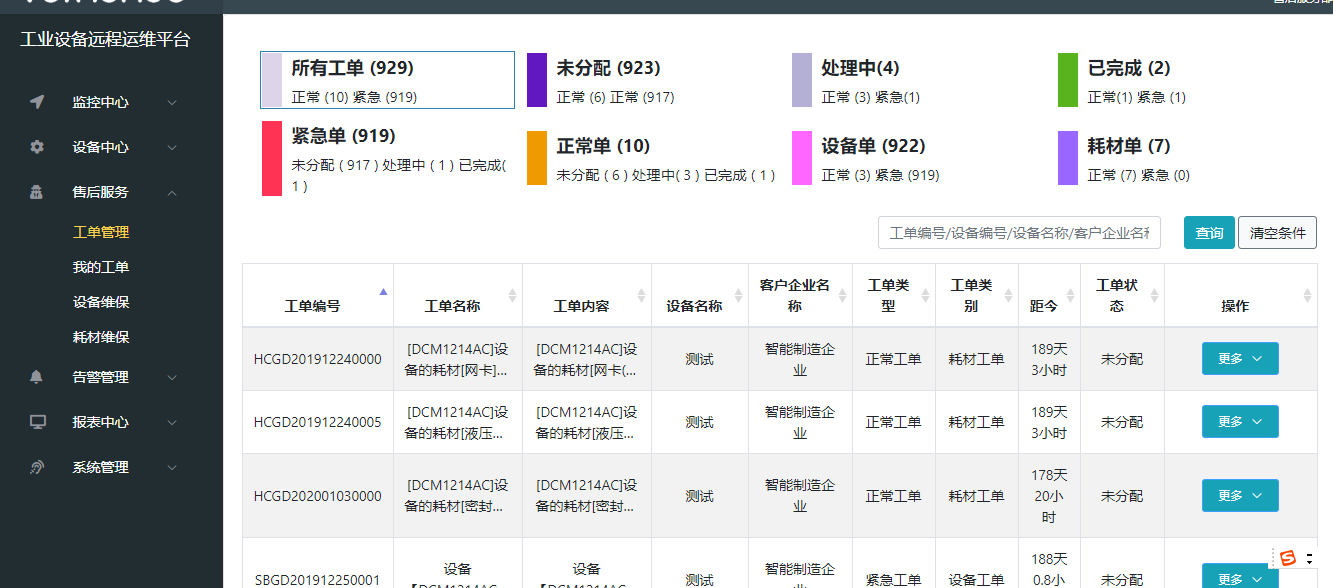Click the monitor icon beside 报表中心
The image size is (1333, 588).
tap(37, 422)
